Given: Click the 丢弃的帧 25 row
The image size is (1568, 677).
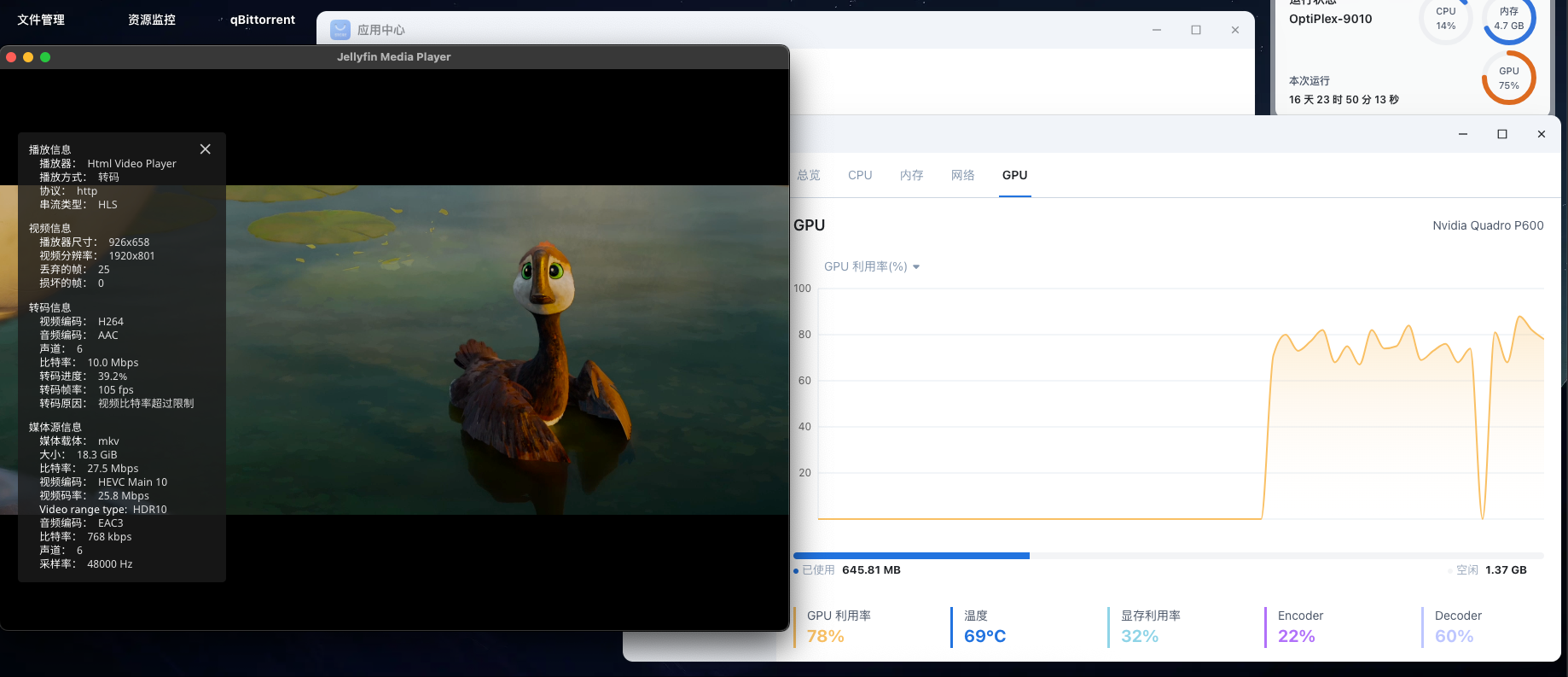Looking at the screenshot, I should click(x=74, y=270).
